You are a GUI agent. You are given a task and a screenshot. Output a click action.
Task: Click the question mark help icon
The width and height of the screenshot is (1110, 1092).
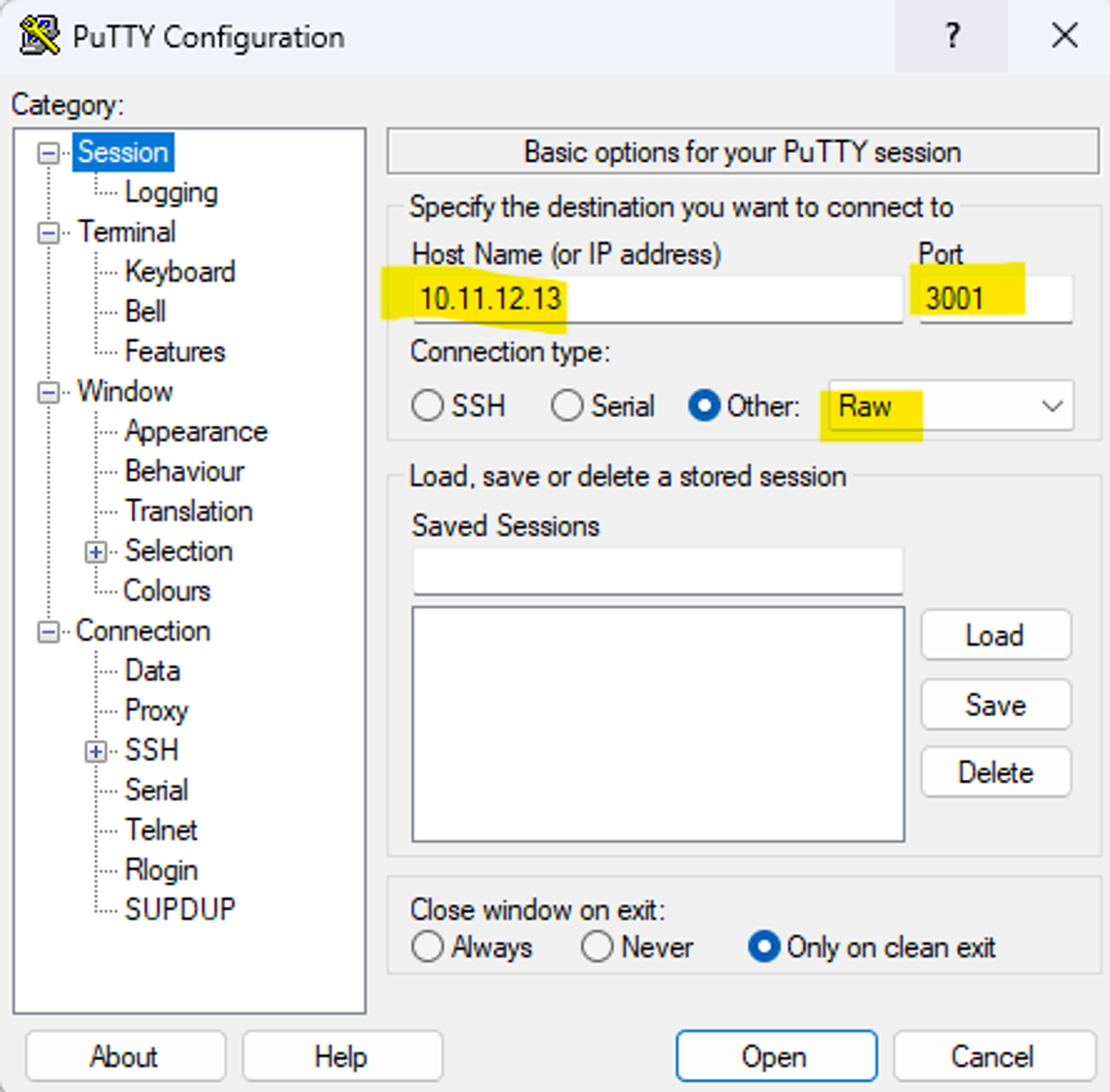(x=952, y=36)
